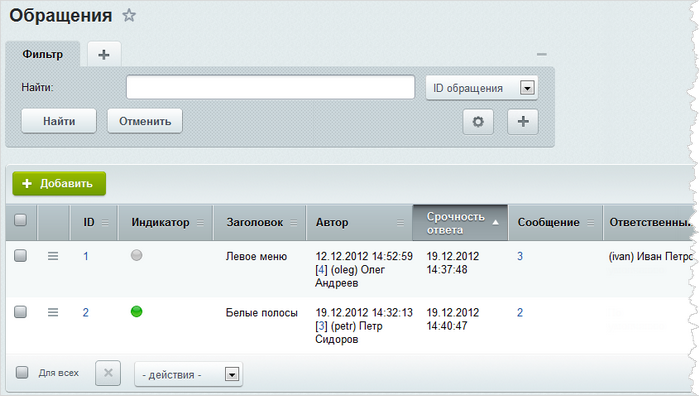
Task: Click grey indicator of Левое меню ticket
Action: coord(137,255)
